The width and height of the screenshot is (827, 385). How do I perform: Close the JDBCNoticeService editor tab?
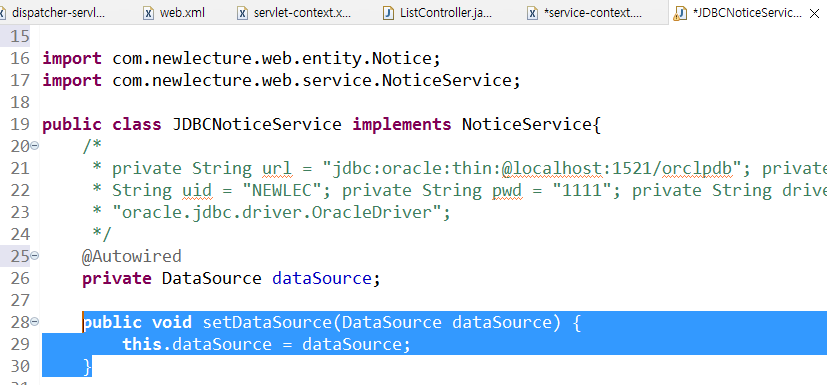814,14
